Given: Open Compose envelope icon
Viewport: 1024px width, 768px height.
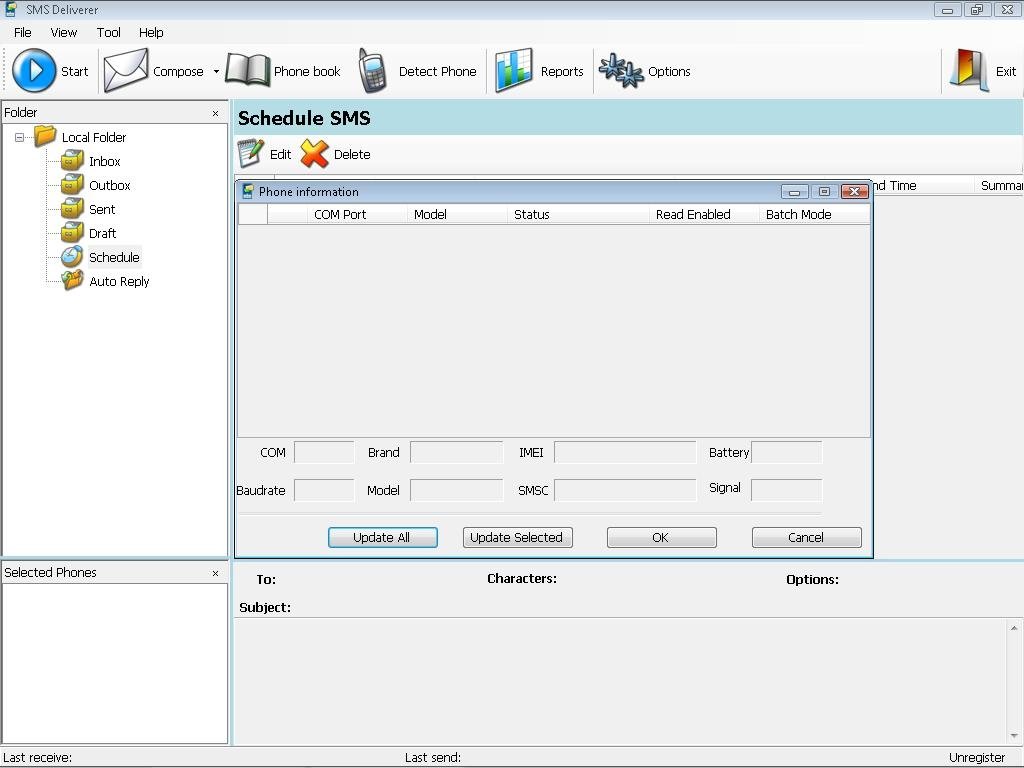Looking at the screenshot, I should pos(126,71).
